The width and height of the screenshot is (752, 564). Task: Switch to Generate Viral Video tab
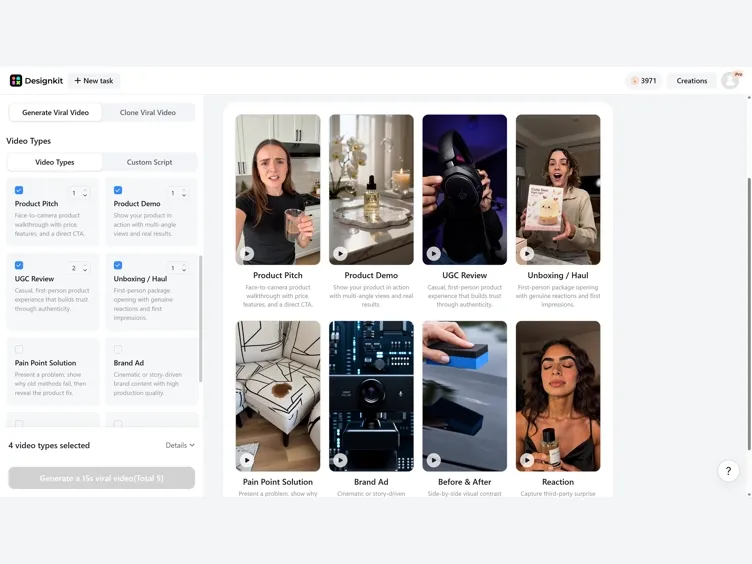(56, 112)
